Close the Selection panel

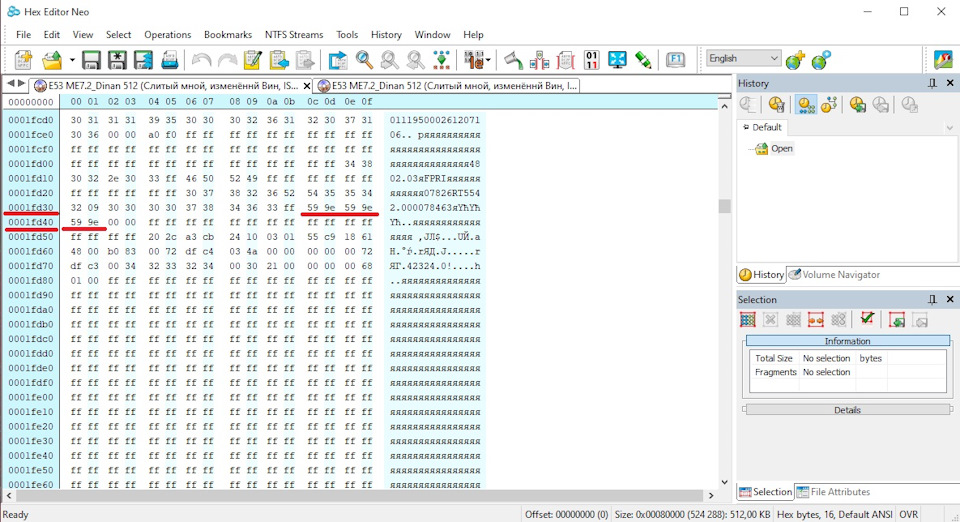[950, 299]
